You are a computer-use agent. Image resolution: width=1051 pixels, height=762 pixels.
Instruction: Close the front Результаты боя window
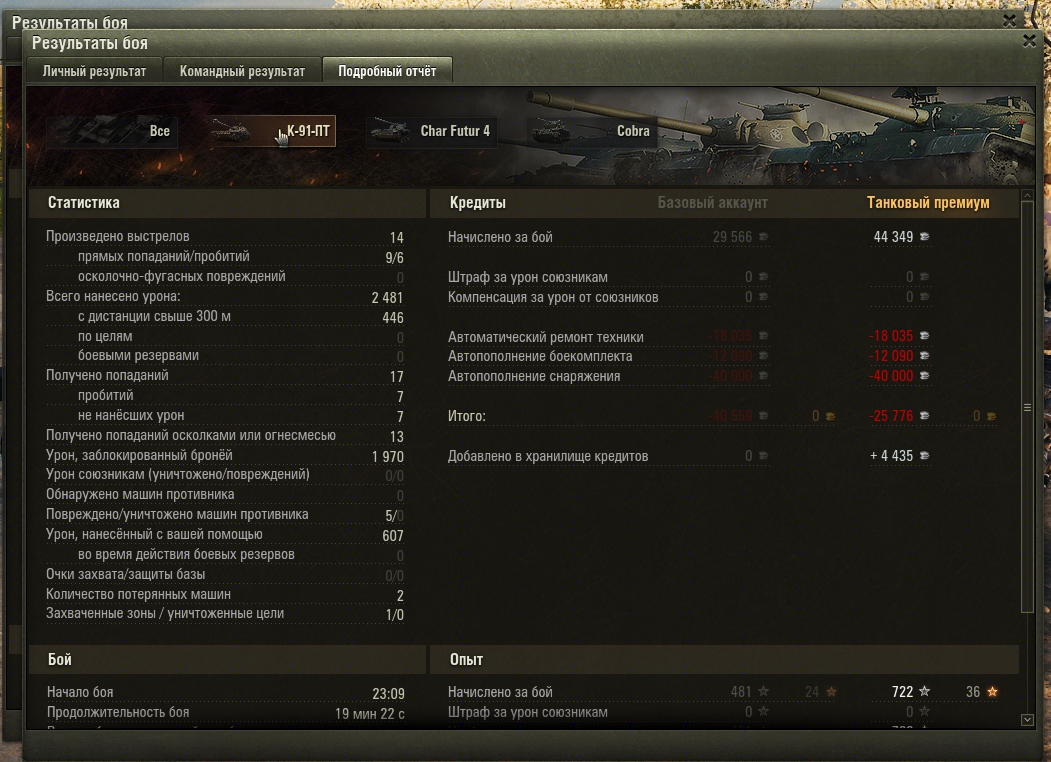pyautogui.click(x=1030, y=42)
